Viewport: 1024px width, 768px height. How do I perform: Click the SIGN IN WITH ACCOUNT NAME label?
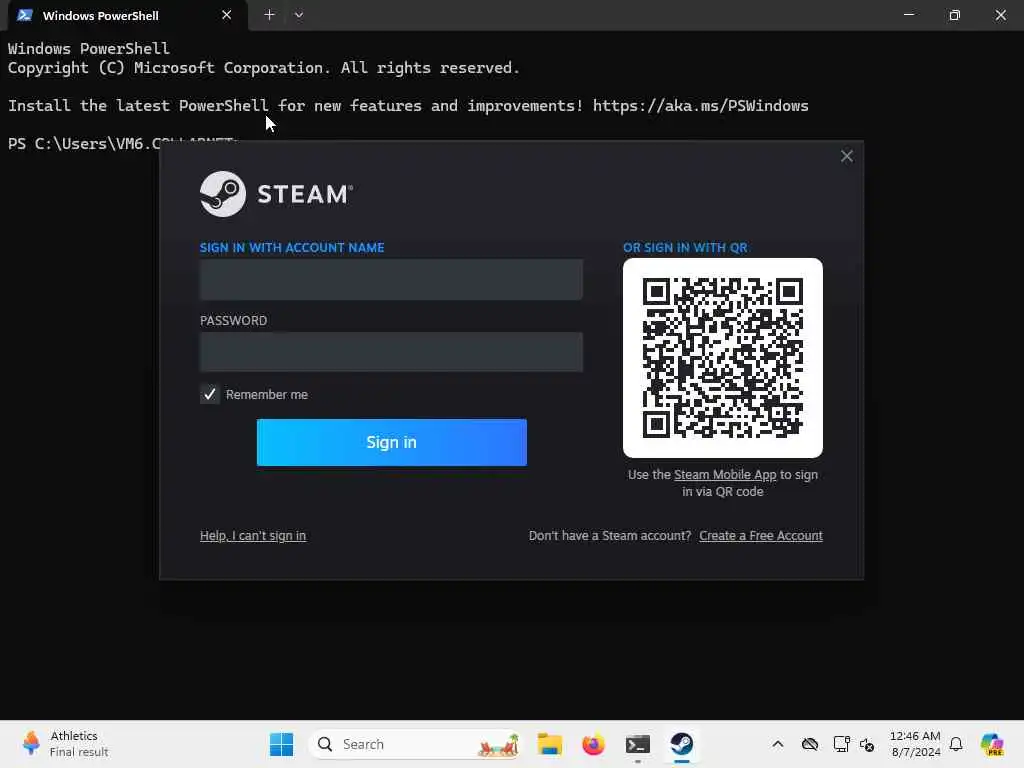coord(292,248)
